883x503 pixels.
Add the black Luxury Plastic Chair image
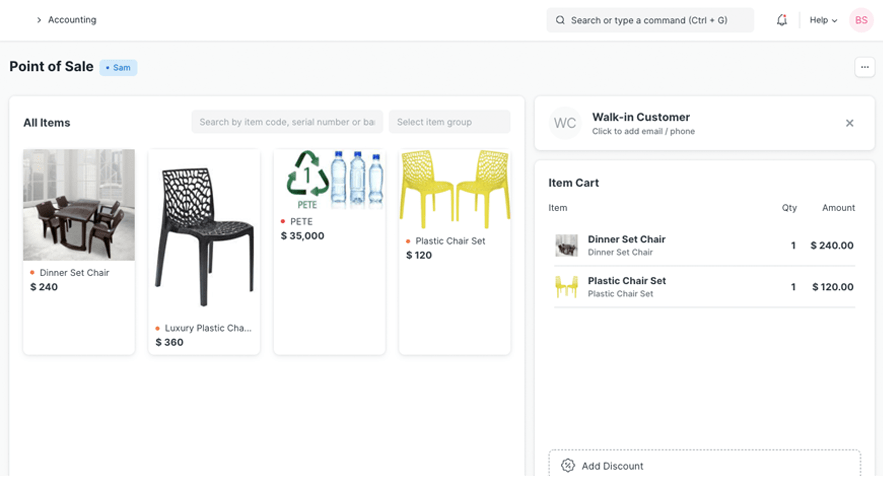[x=204, y=235]
